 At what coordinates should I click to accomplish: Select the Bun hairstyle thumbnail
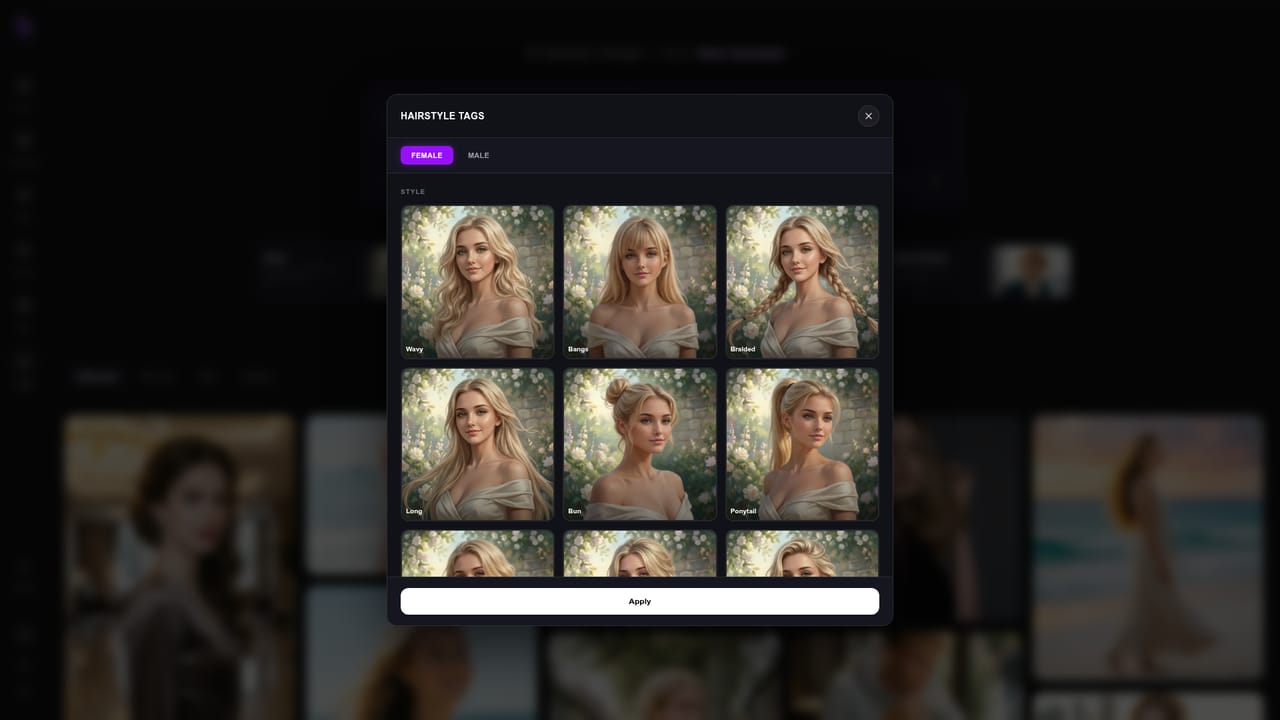coord(640,444)
